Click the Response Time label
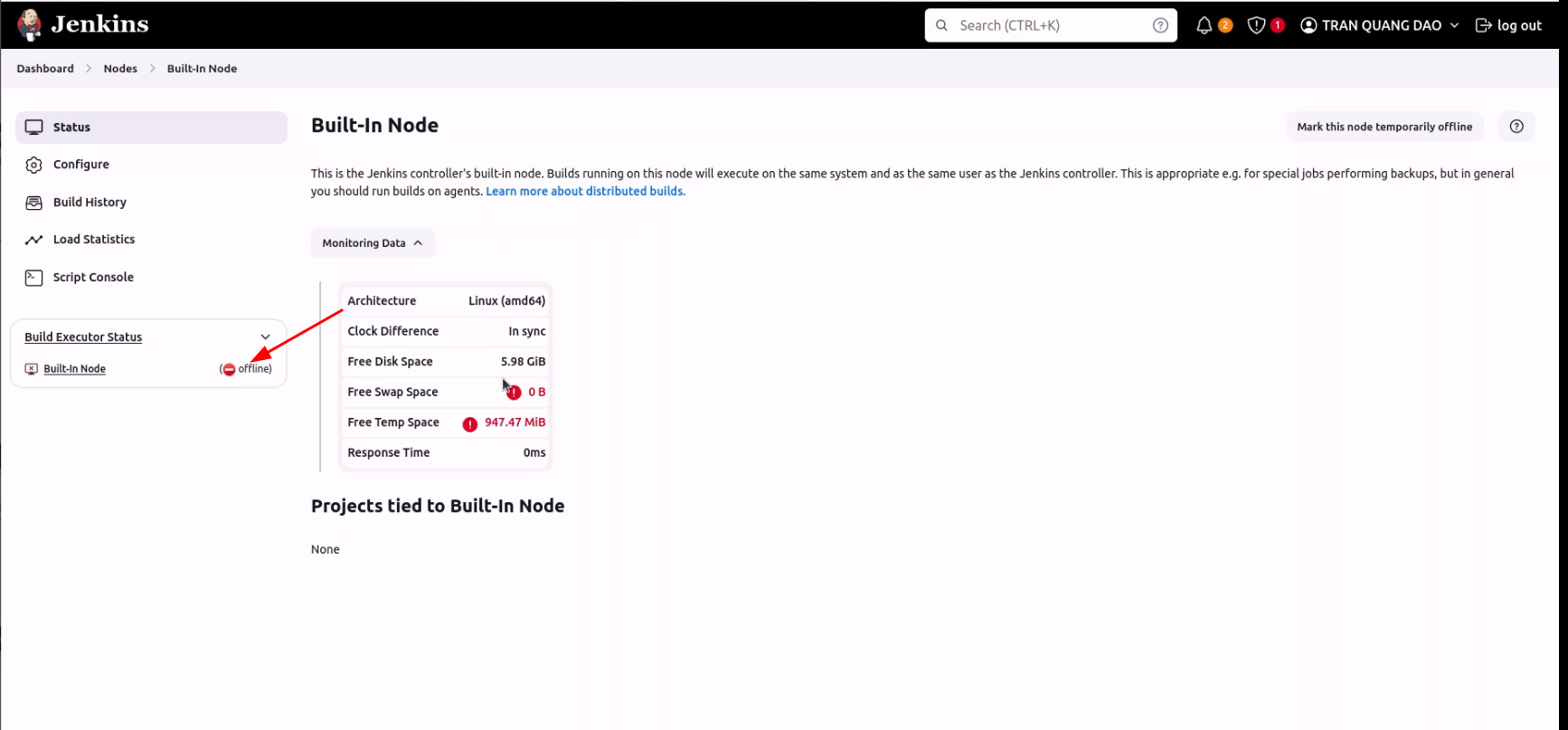Screen dimensions: 1568x730 tap(389, 453)
